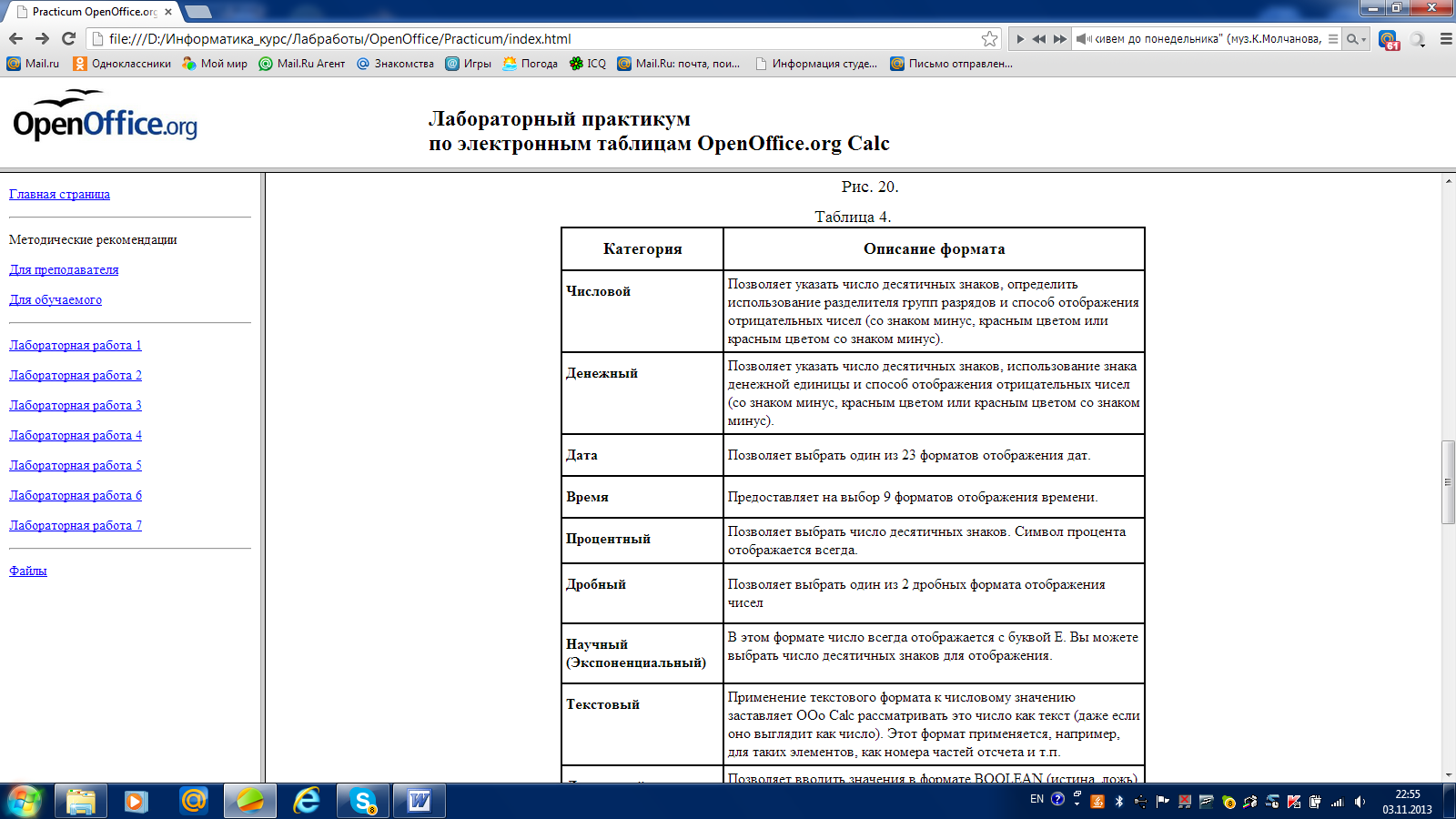The image size is (1456, 819).
Task: Click the address bar URL field
Action: coord(541,38)
